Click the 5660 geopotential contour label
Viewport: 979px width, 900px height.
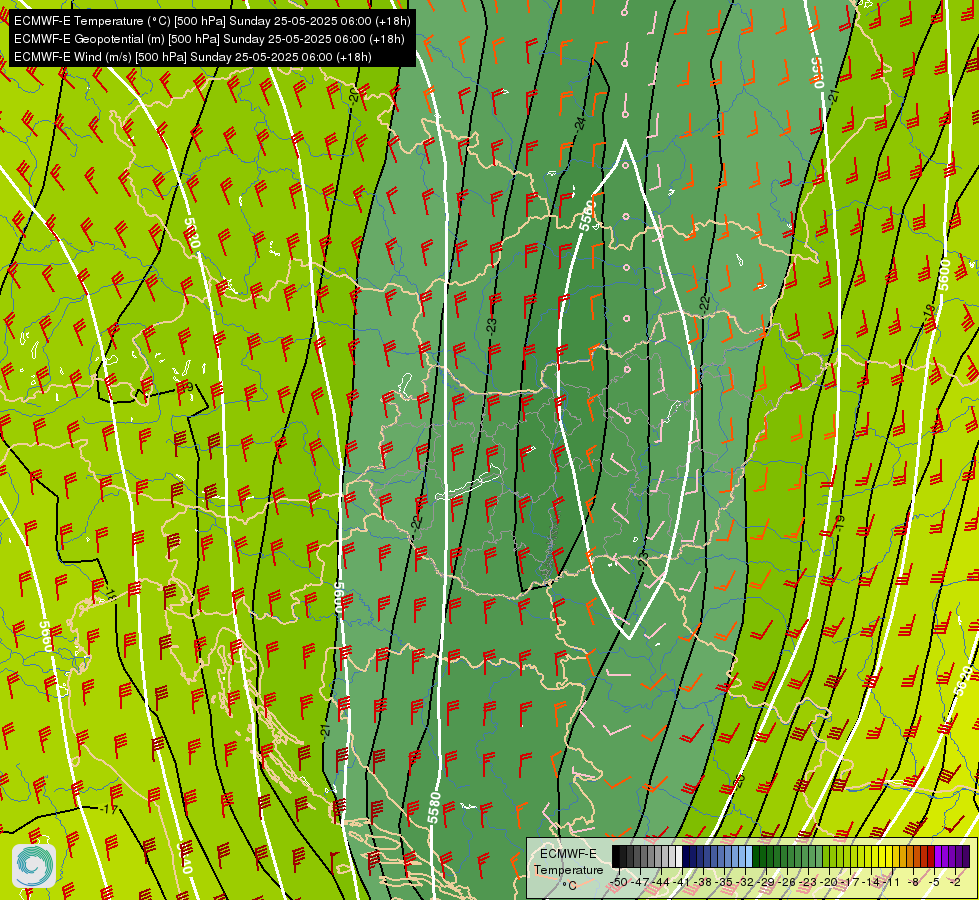point(45,636)
